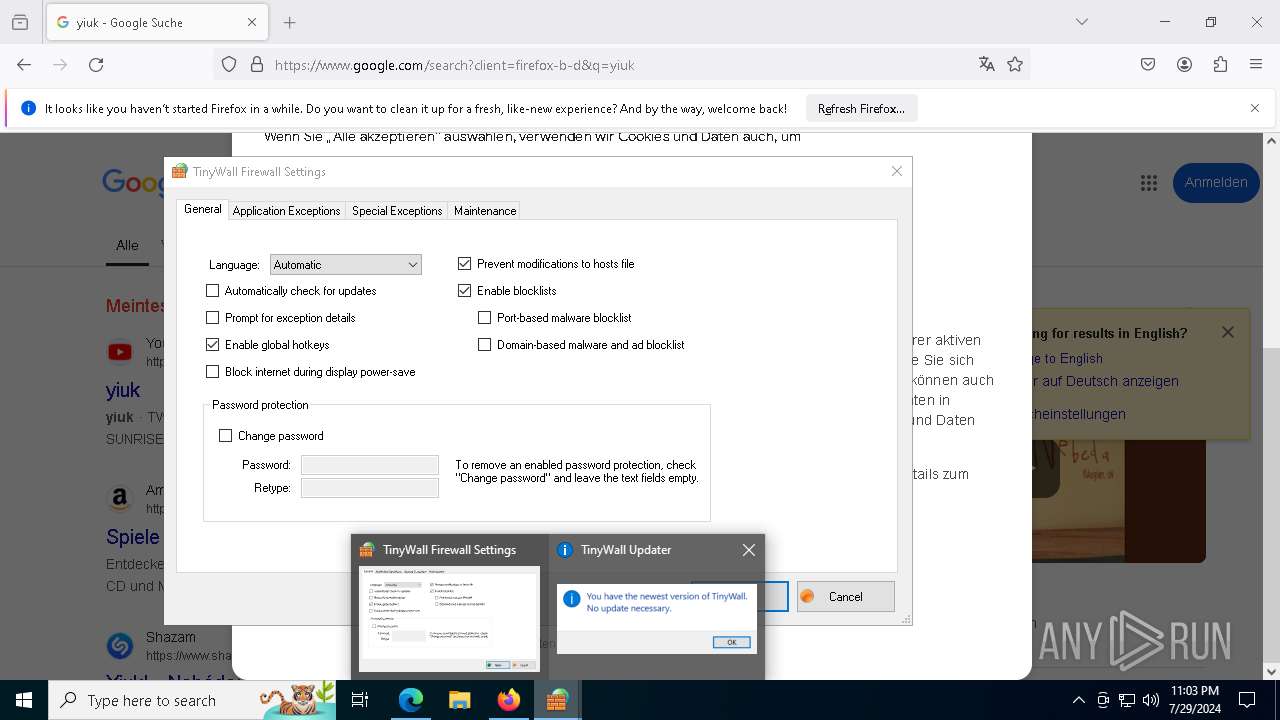
Task: Open Task View on the taskbar
Action: [360, 700]
